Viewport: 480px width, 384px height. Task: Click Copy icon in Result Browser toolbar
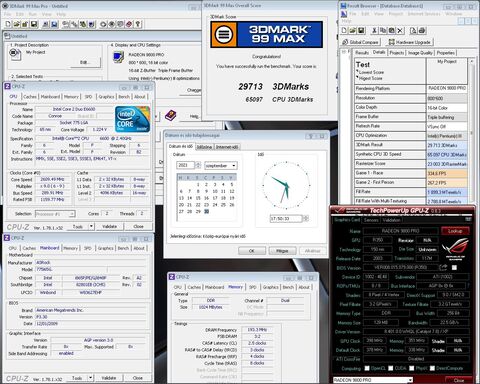[383, 31]
